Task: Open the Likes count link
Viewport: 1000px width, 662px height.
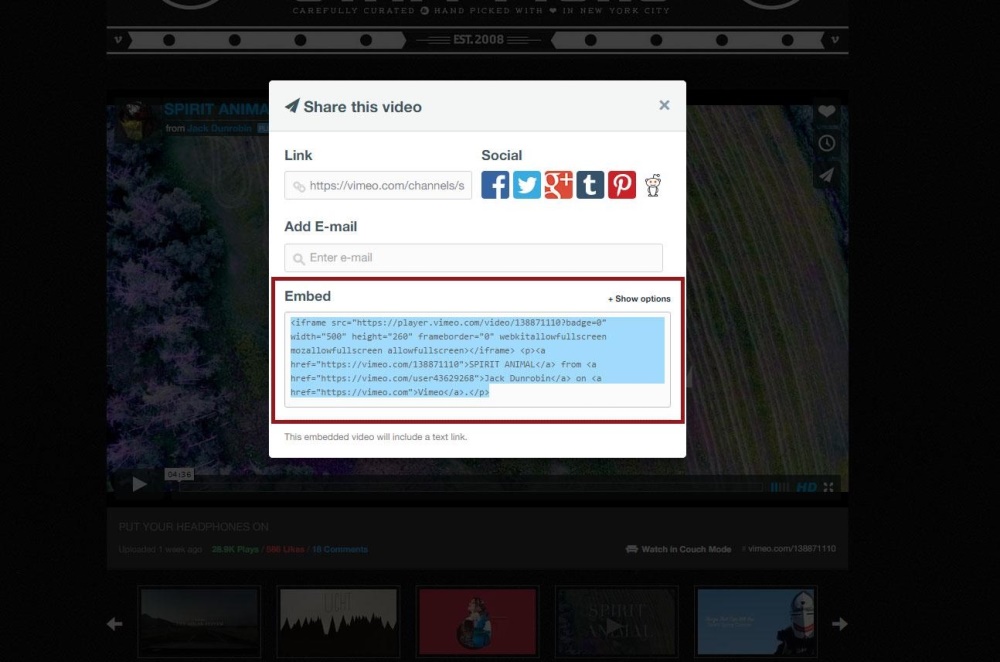Action: (x=285, y=549)
